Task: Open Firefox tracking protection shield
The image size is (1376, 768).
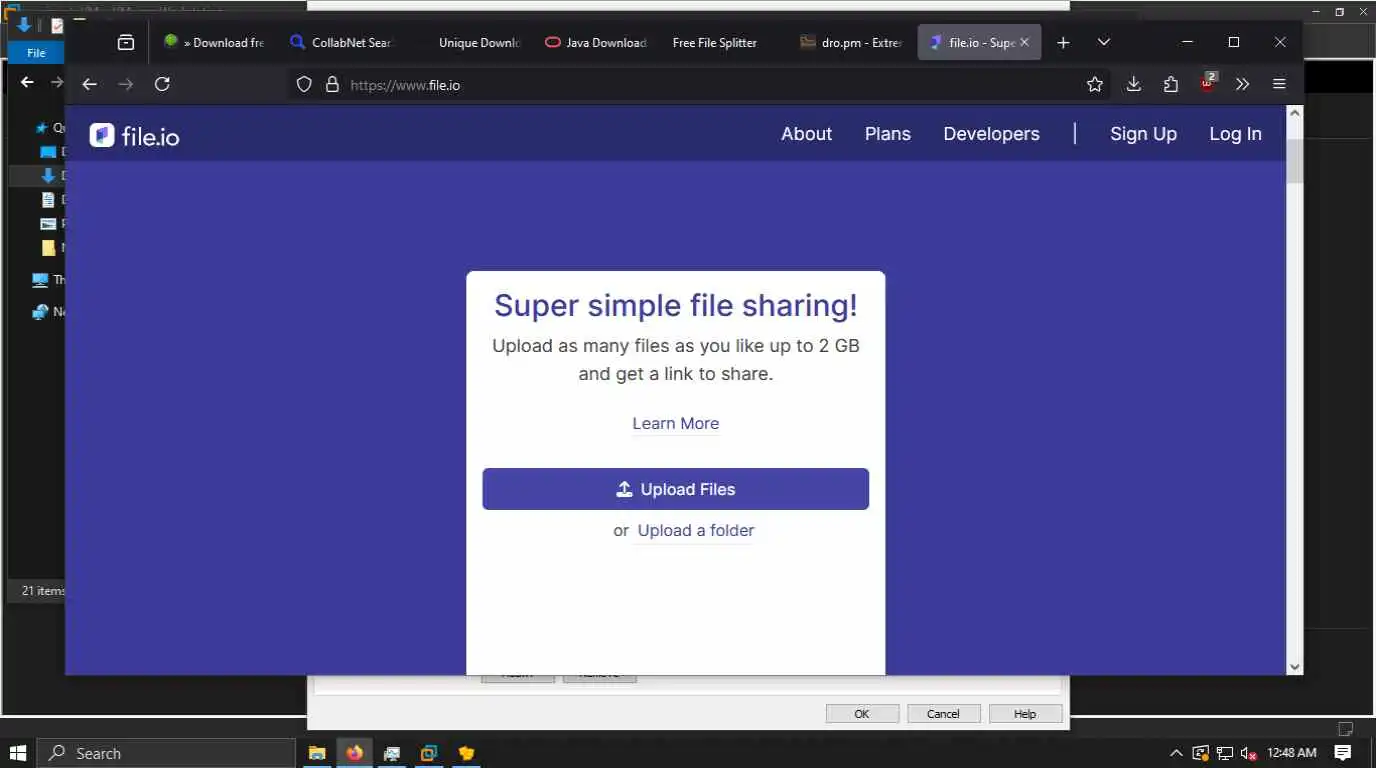Action: (x=304, y=85)
